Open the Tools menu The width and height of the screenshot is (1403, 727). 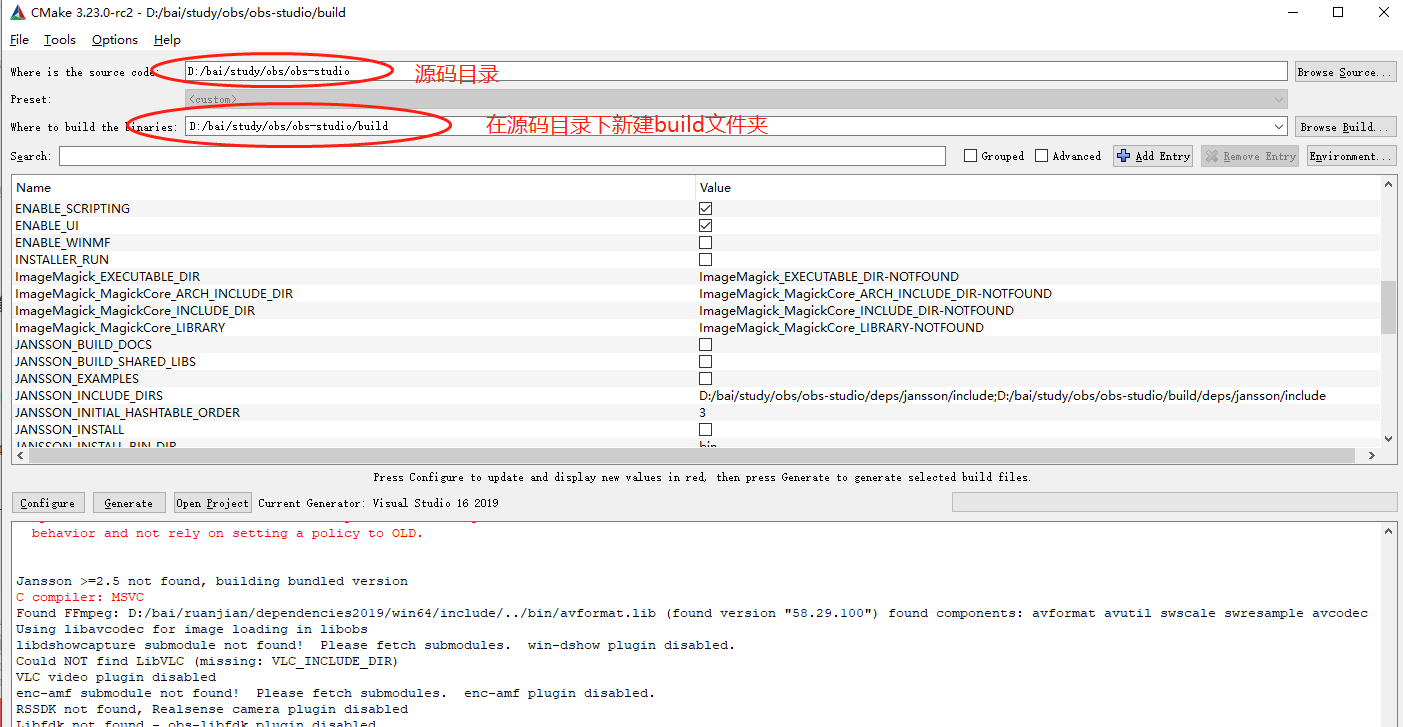60,40
